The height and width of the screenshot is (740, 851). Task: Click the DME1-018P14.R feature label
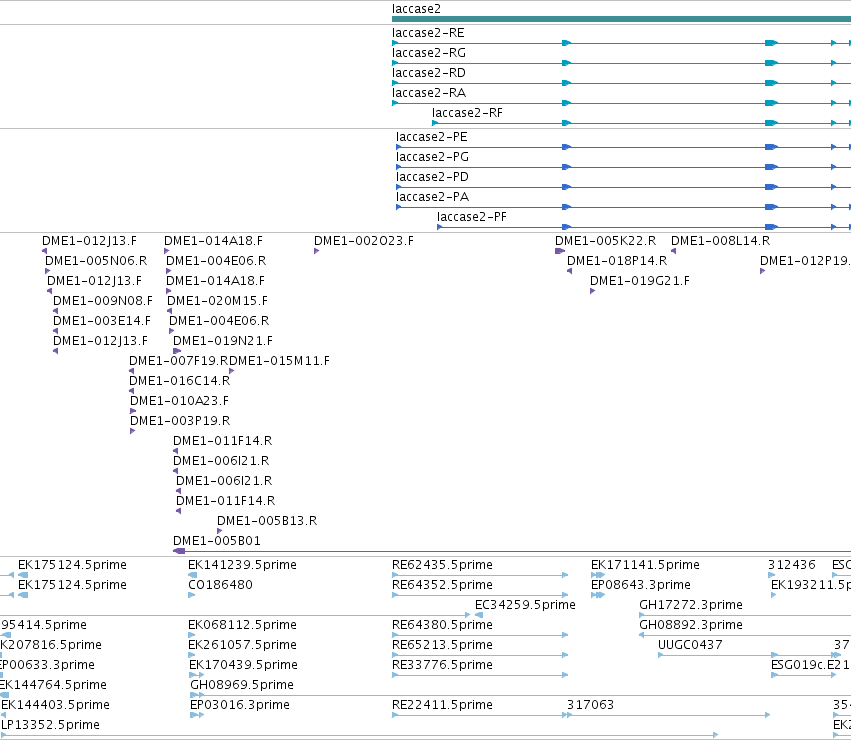click(617, 261)
